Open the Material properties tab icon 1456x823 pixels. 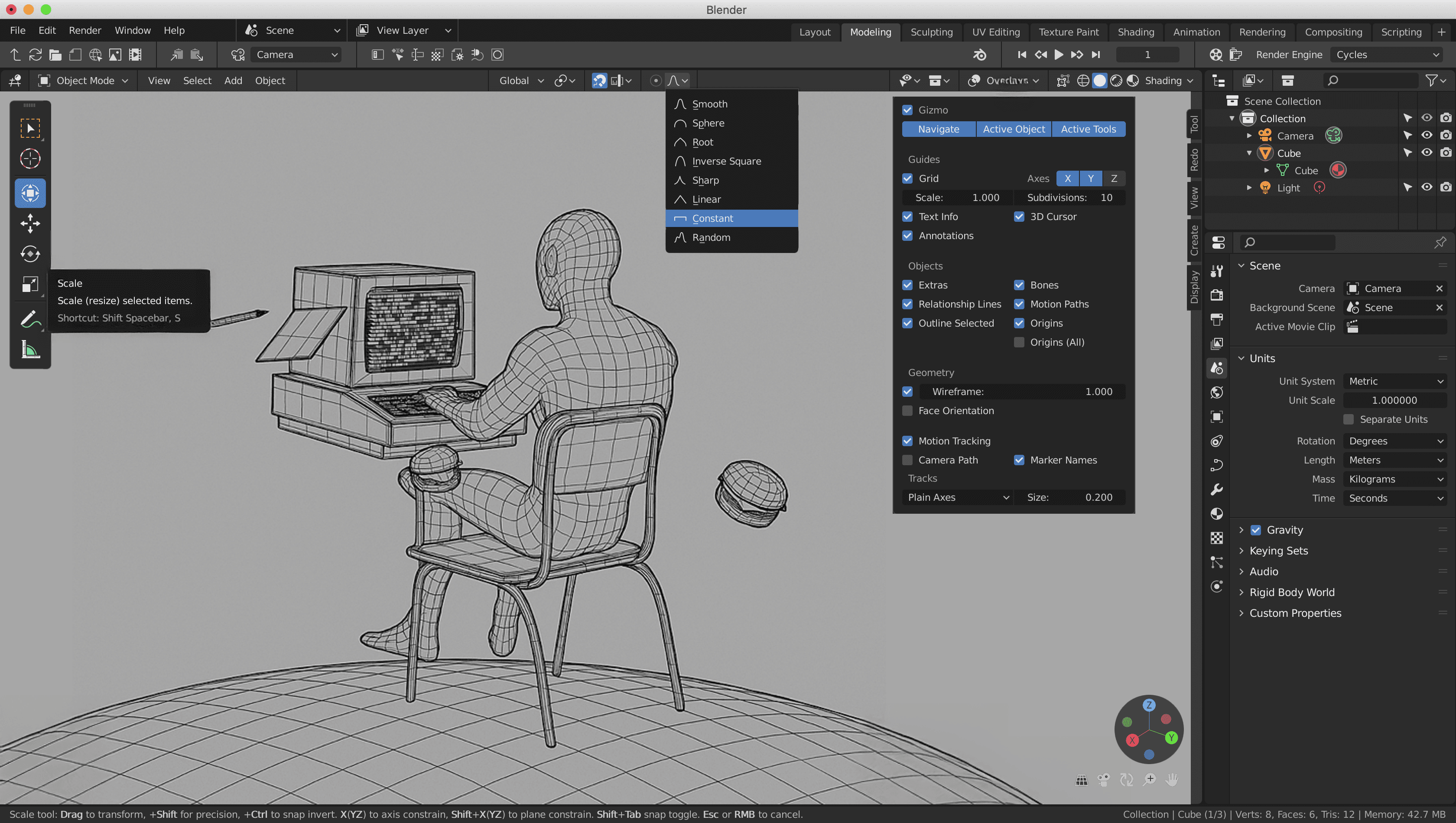1217,514
